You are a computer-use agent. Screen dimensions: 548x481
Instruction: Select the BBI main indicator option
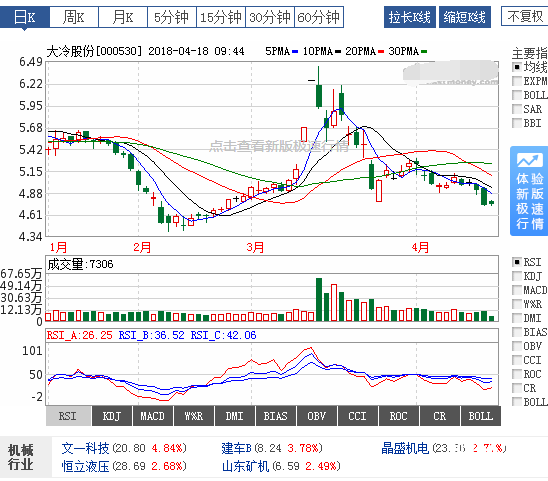click(x=517, y=123)
